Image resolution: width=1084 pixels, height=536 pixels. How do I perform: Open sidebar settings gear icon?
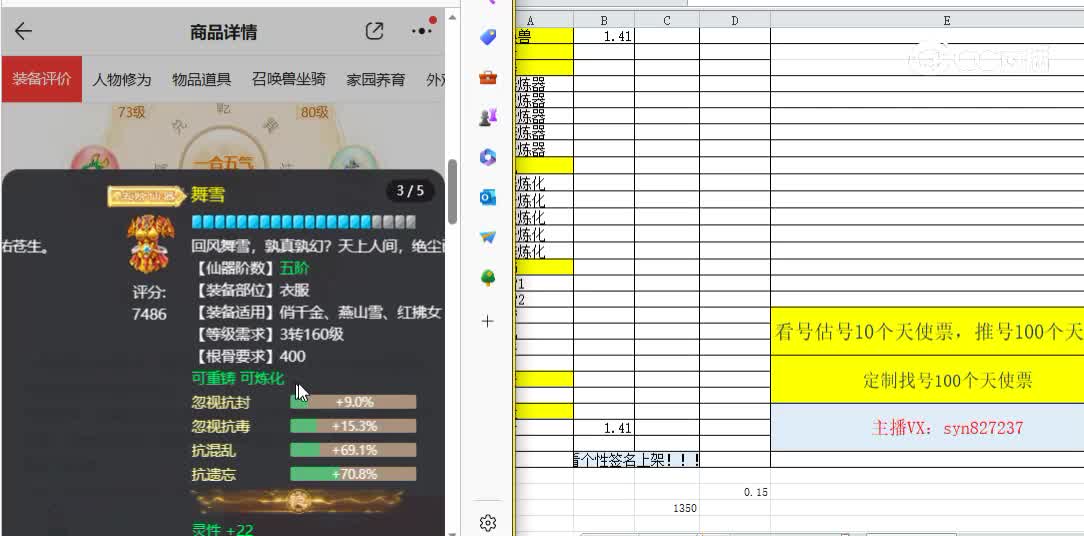tap(488, 522)
